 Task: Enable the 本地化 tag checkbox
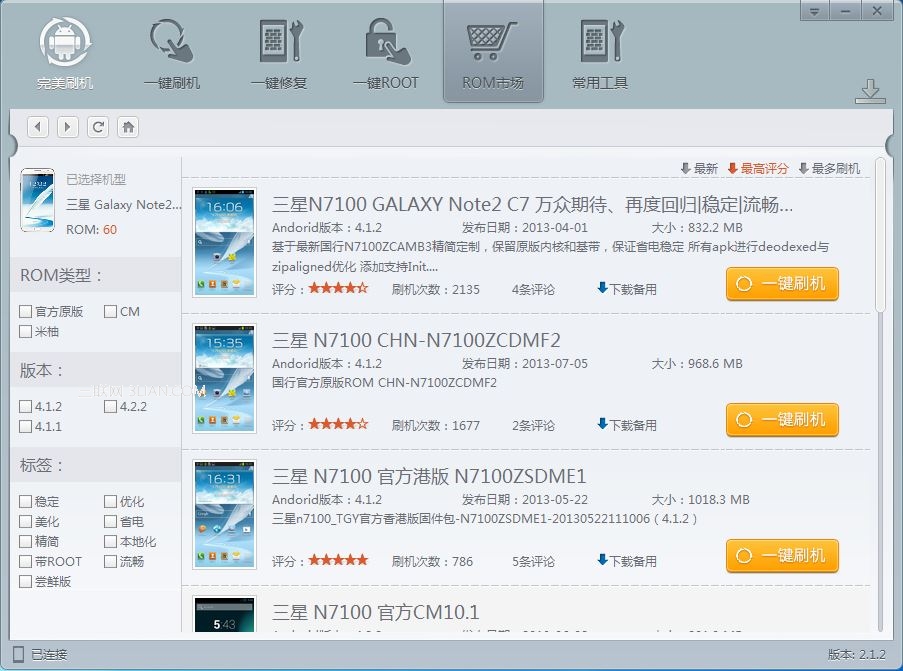(x=111, y=541)
